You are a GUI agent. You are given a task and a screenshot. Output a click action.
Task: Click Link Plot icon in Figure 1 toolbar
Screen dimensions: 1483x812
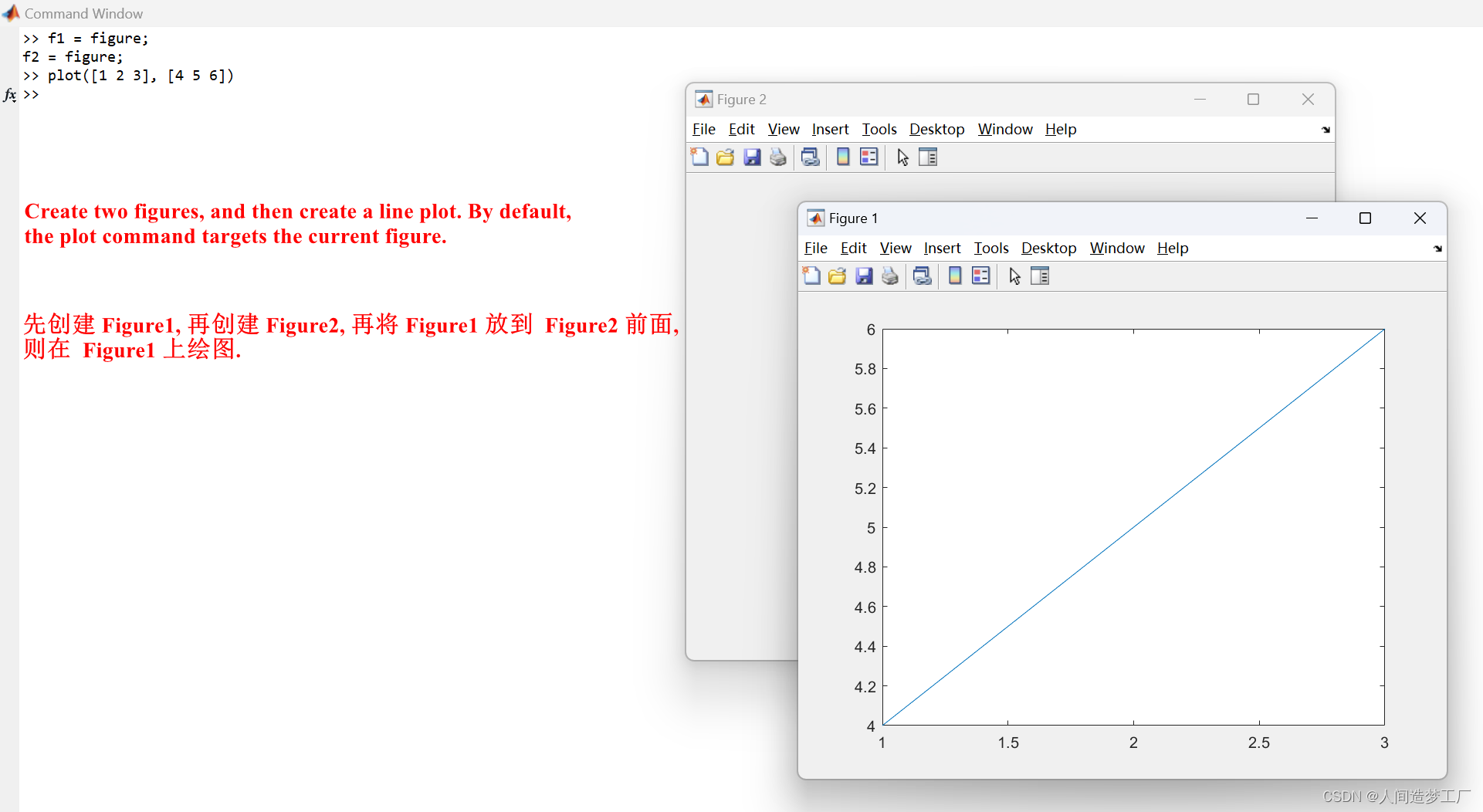(923, 276)
